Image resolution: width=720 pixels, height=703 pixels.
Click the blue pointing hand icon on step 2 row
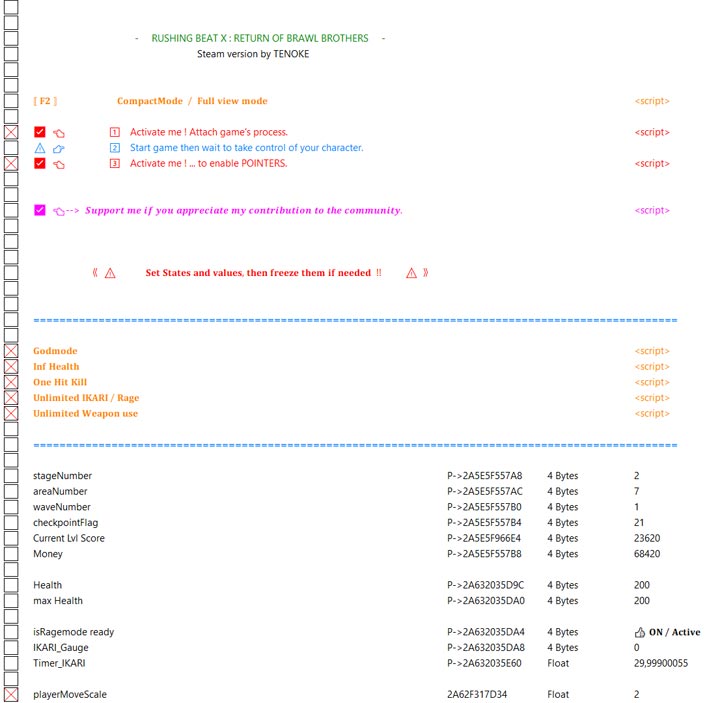point(59,148)
